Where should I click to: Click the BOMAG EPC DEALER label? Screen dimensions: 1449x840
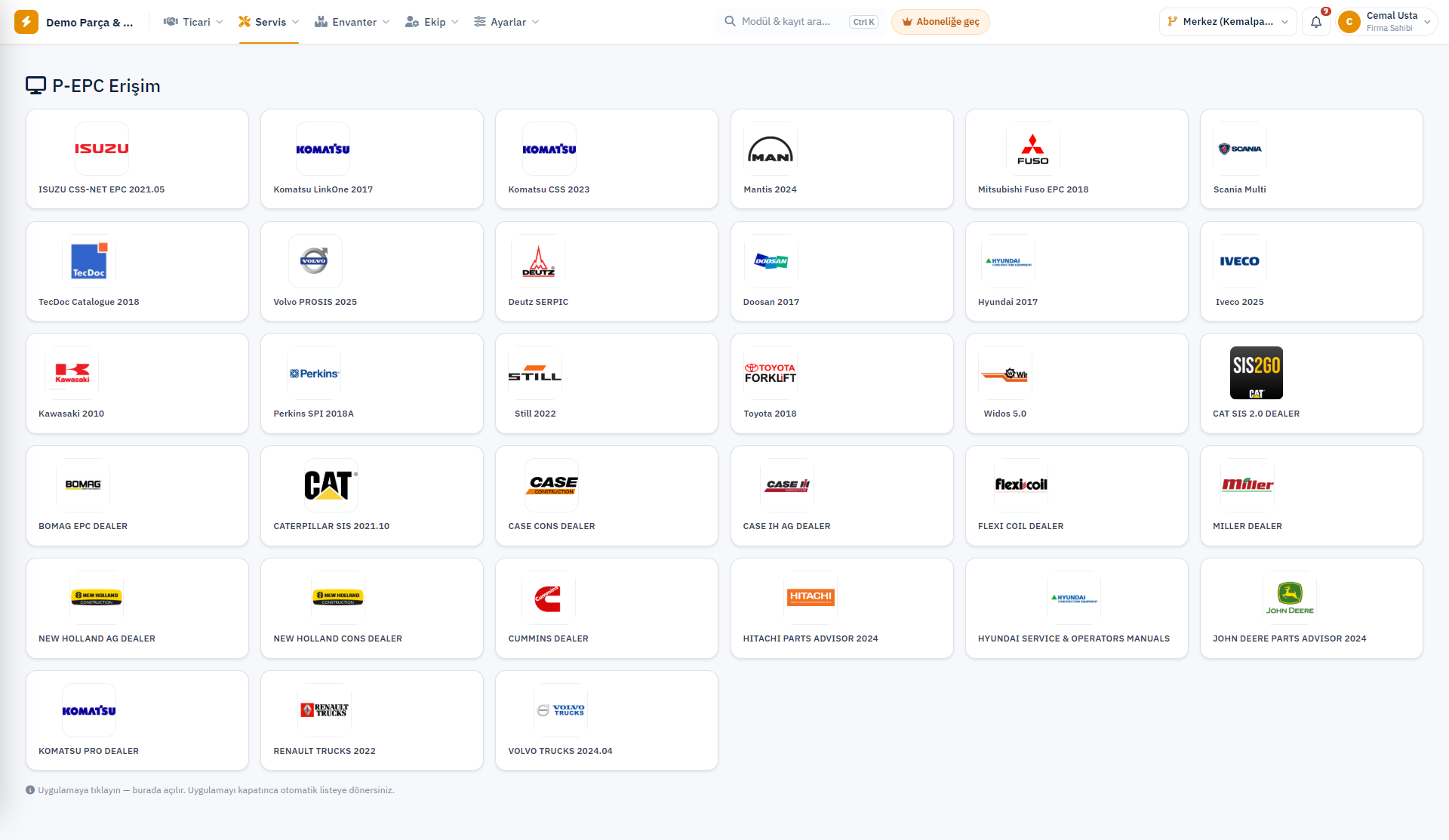pyautogui.click(x=83, y=526)
